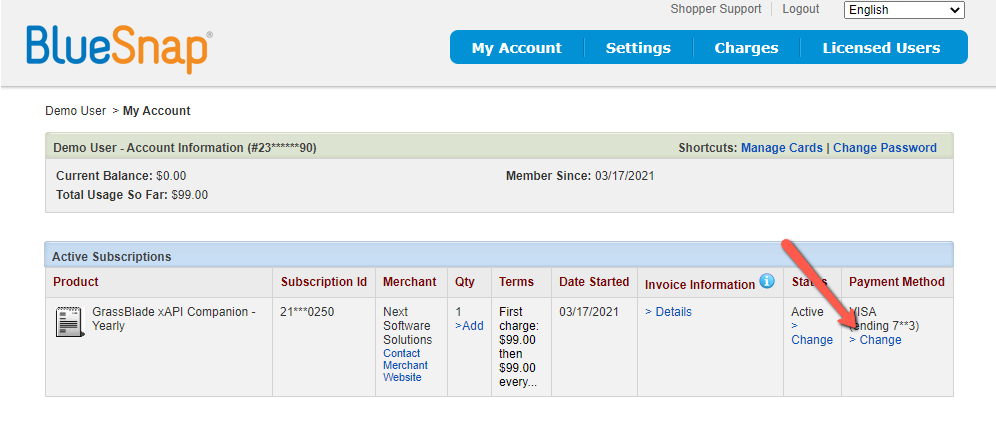The image size is (996, 422).
Task: Click the Payment Method column header
Action: tap(897, 282)
